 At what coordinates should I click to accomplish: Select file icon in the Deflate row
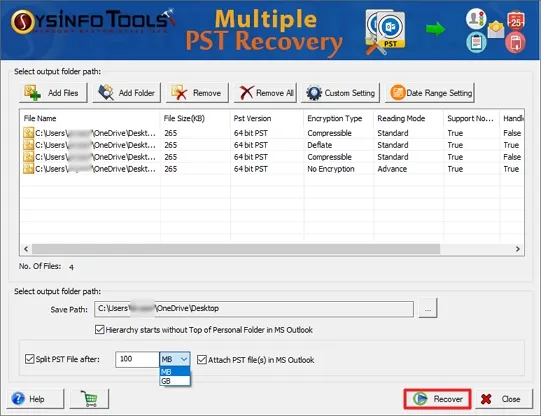pyautogui.click(x=28, y=145)
